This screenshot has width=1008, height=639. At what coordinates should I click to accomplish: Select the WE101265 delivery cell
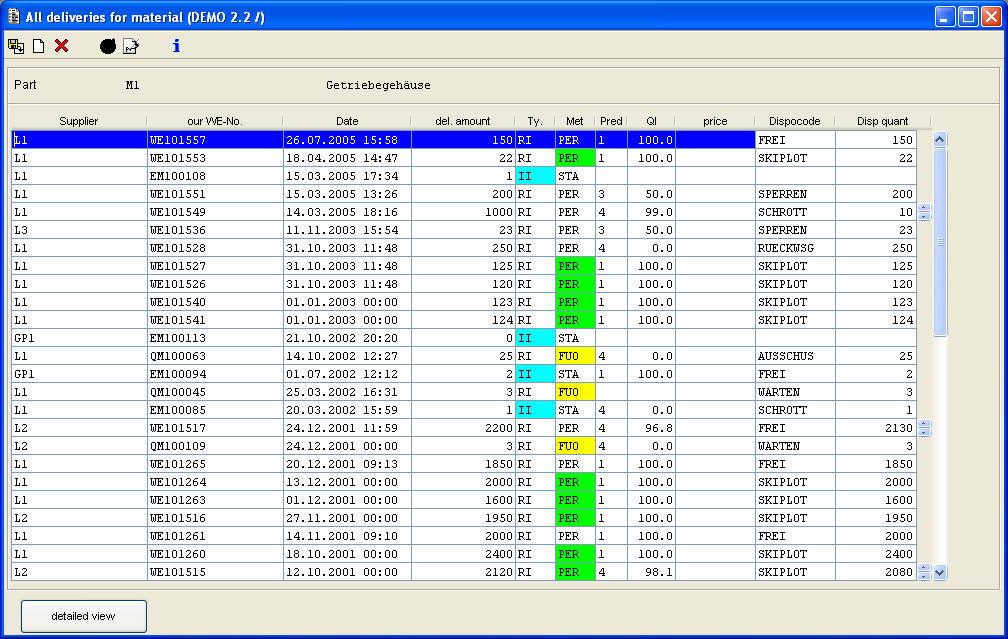coord(215,464)
